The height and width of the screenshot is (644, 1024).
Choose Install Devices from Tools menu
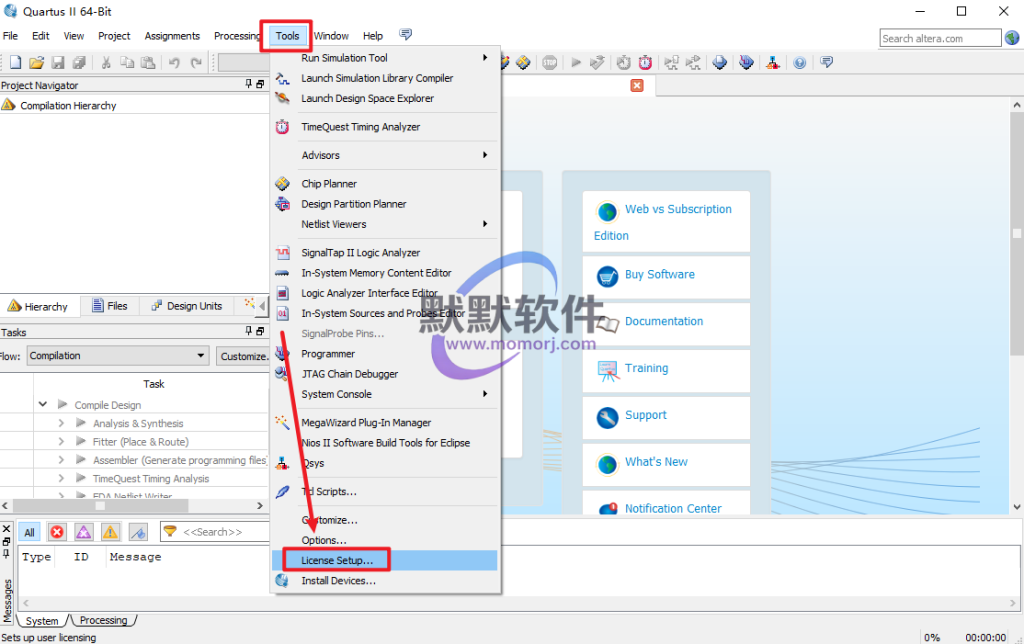tap(385, 581)
